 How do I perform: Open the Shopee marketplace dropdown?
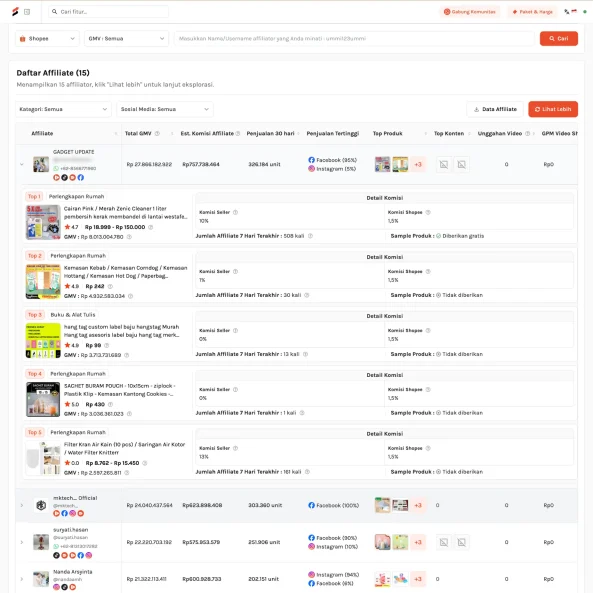pyautogui.click(x=47, y=39)
